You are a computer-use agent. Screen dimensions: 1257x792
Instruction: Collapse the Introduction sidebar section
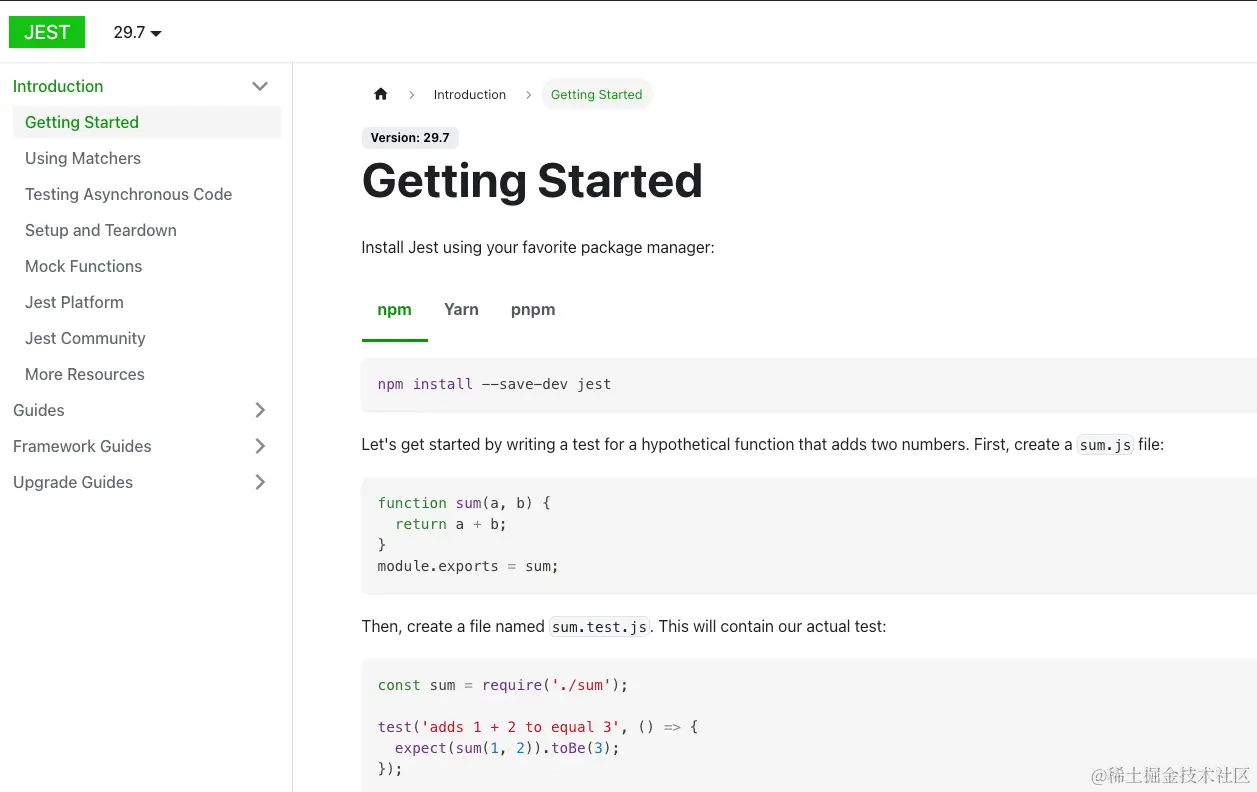coord(260,86)
